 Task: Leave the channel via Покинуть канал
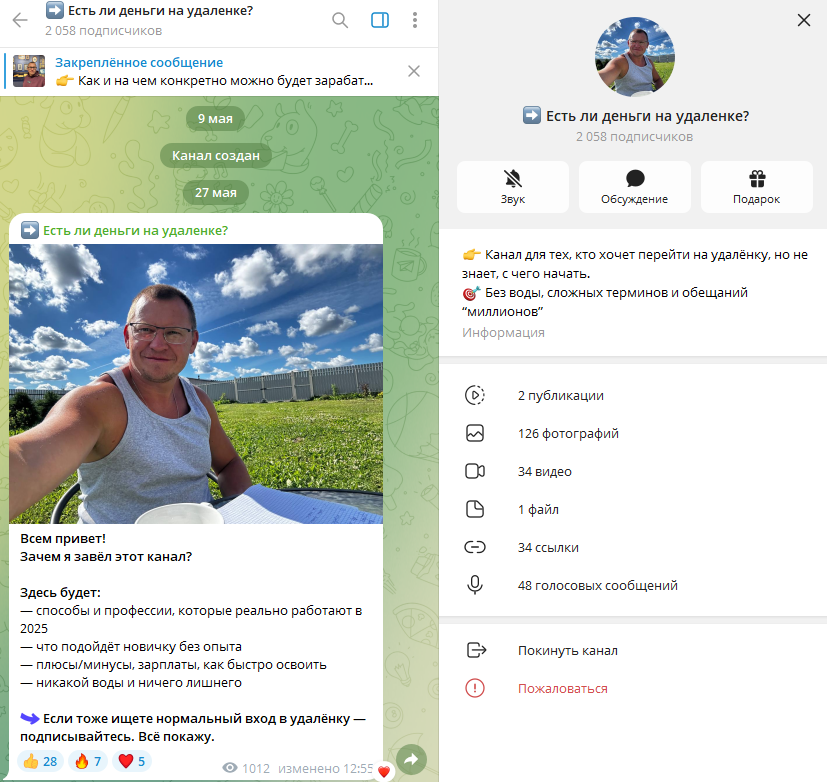pos(567,650)
